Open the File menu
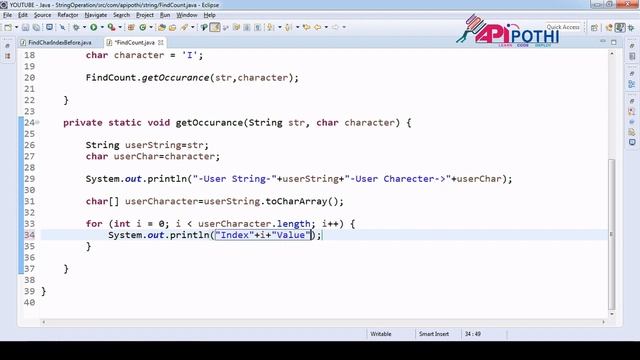Viewport: 640px width, 360px height. click(x=7, y=15)
